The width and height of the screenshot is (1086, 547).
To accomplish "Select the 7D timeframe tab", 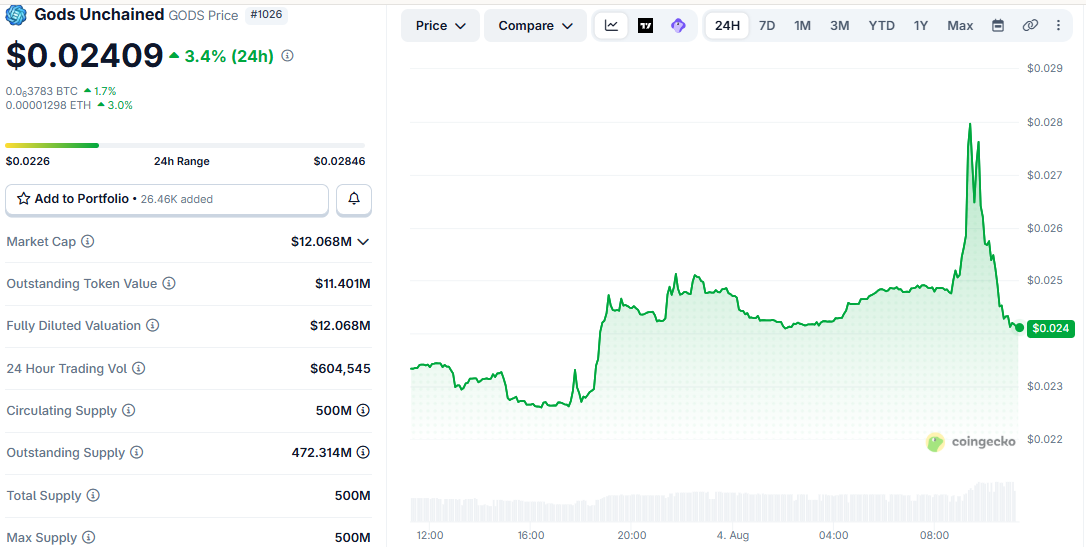I will tap(767, 26).
